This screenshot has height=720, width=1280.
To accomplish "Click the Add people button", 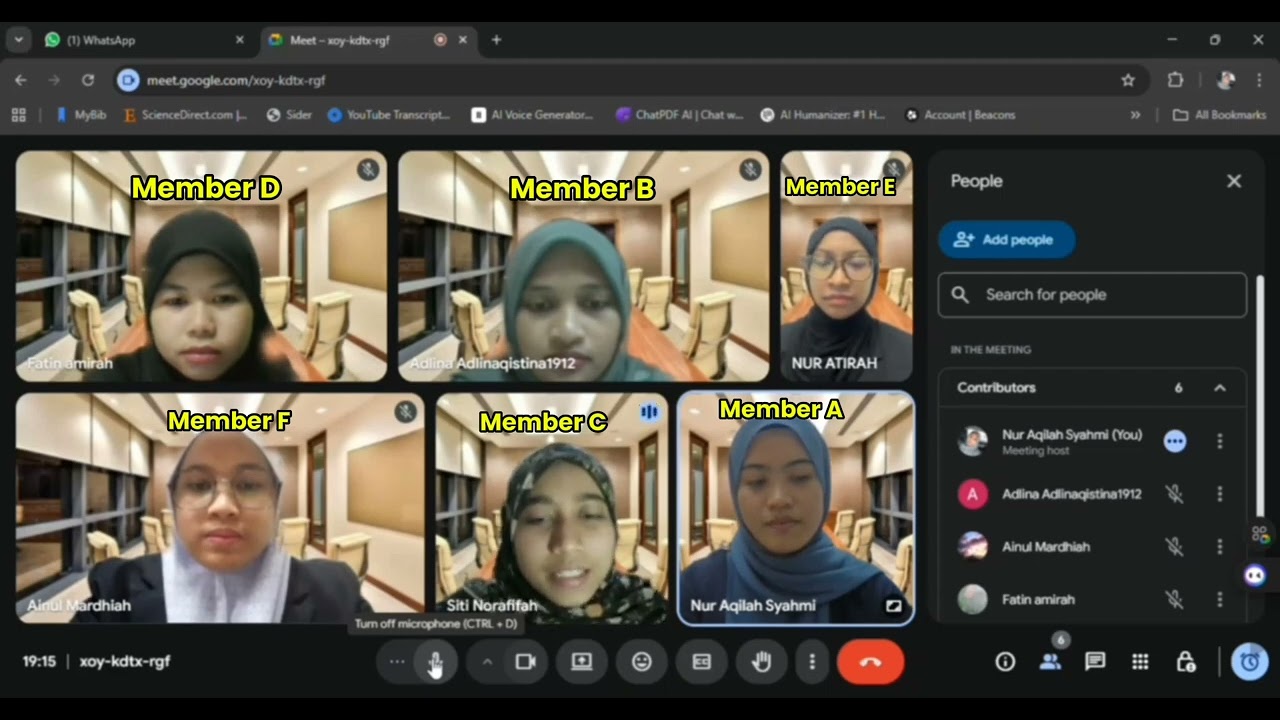I will 1006,240.
